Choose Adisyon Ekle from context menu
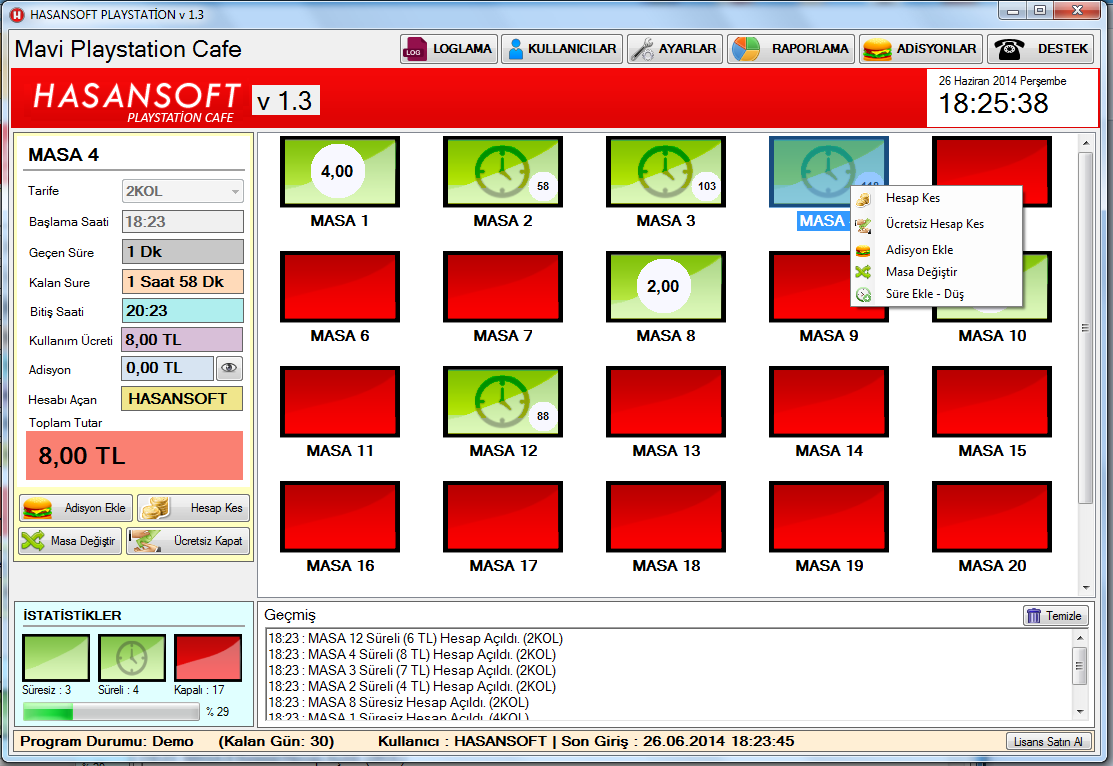 (x=936, y=250)
